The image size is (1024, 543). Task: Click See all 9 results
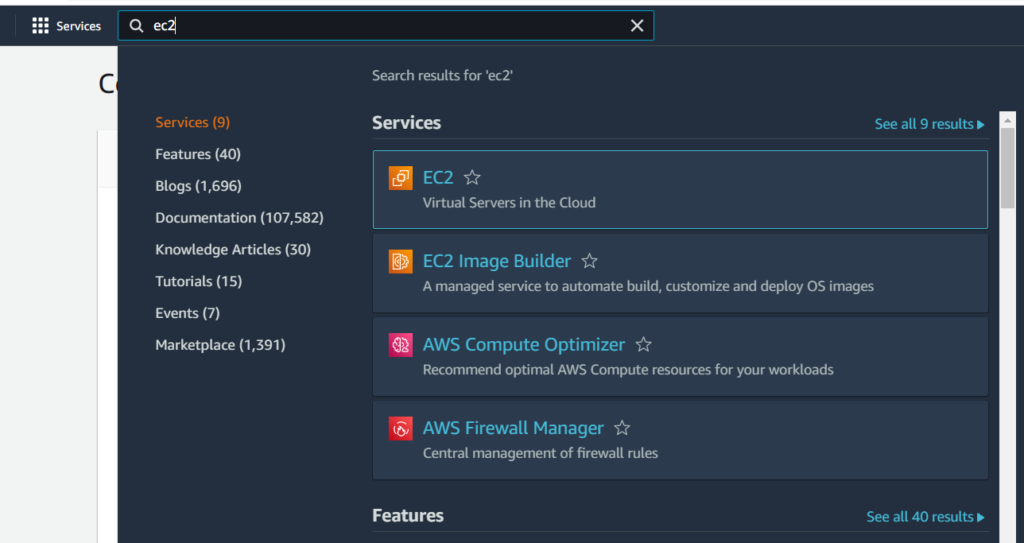[929, 124]
